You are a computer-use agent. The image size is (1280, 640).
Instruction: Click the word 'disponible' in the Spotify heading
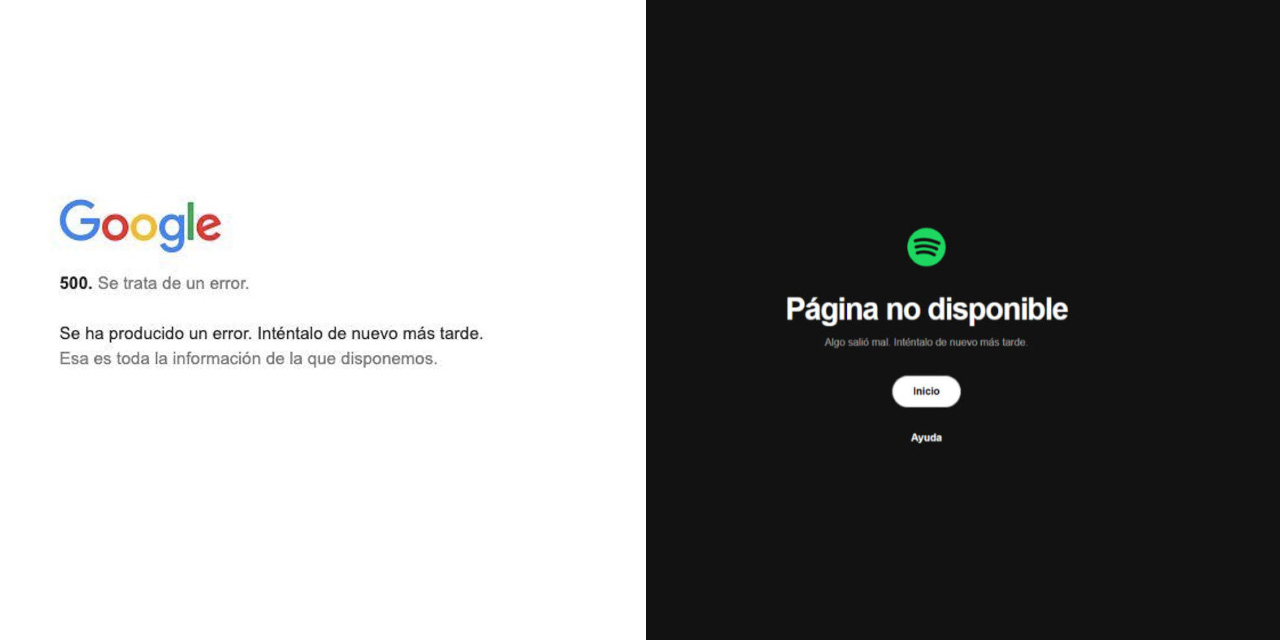tap(998, 310)
